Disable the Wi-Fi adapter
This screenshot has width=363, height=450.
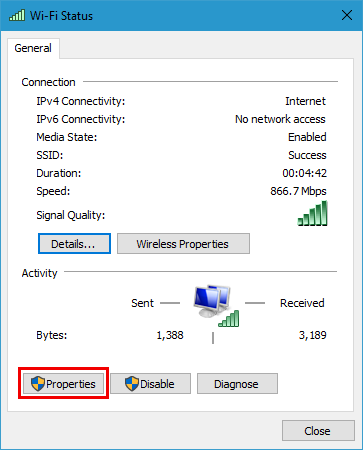150,384
